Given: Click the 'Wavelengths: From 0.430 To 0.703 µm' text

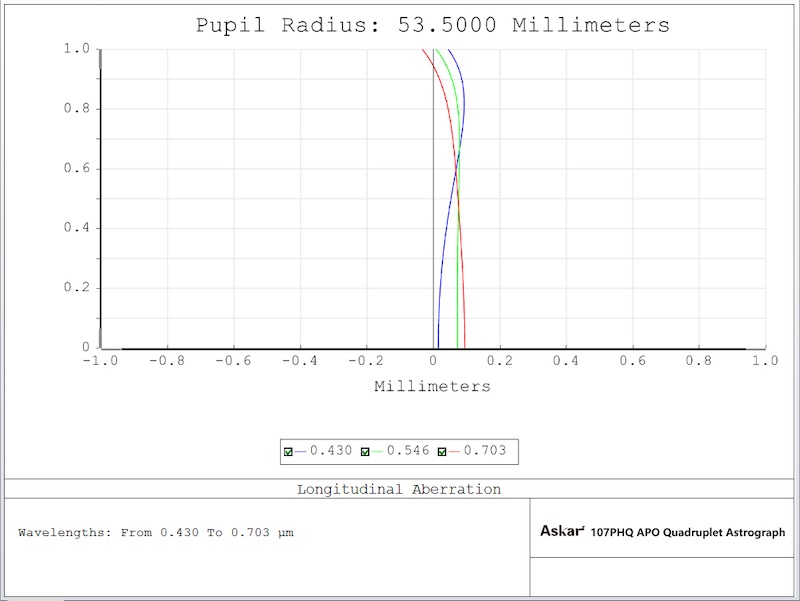Looking at the screenshot, I should 156,533.
